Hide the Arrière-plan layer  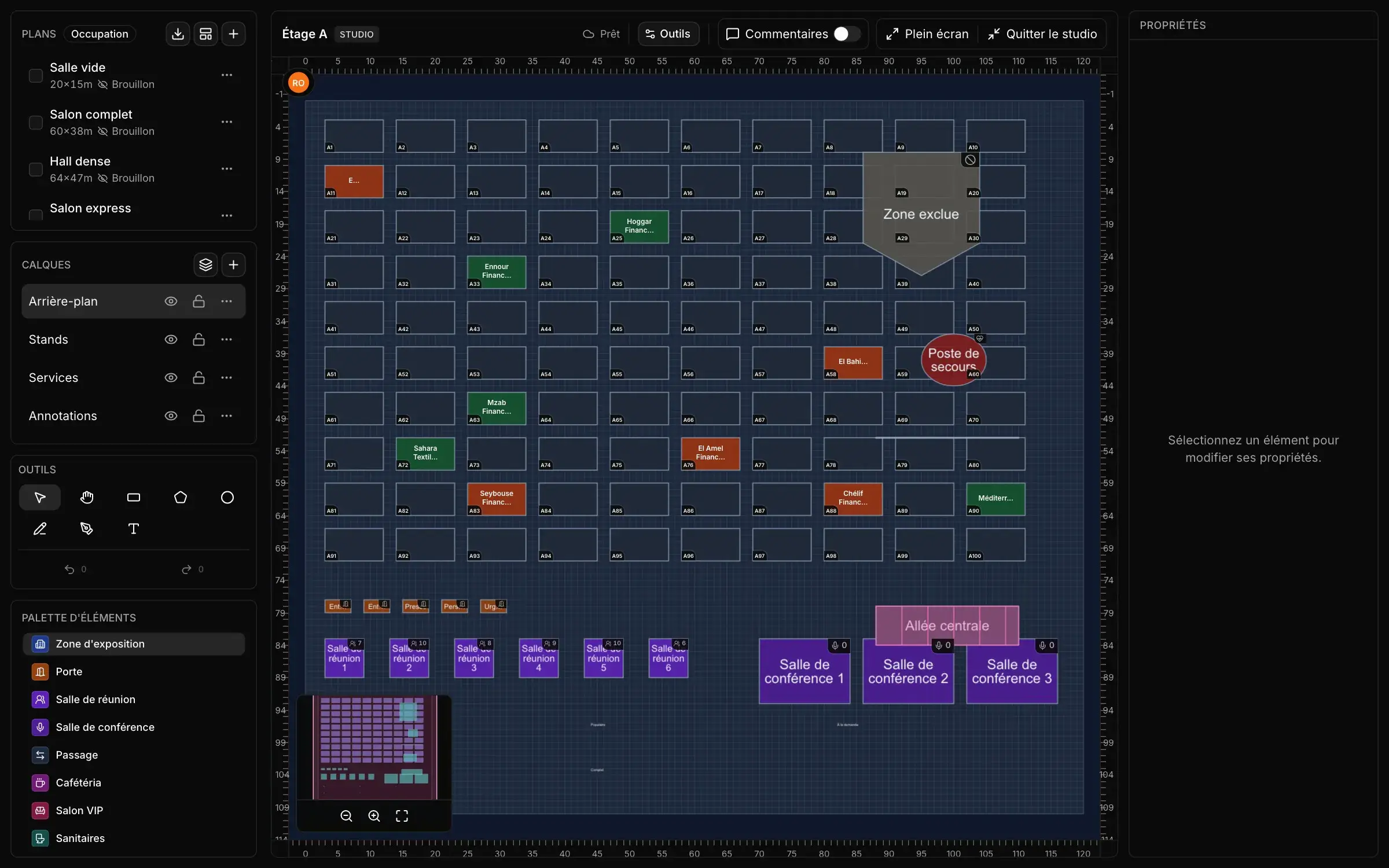pos(171,301)
